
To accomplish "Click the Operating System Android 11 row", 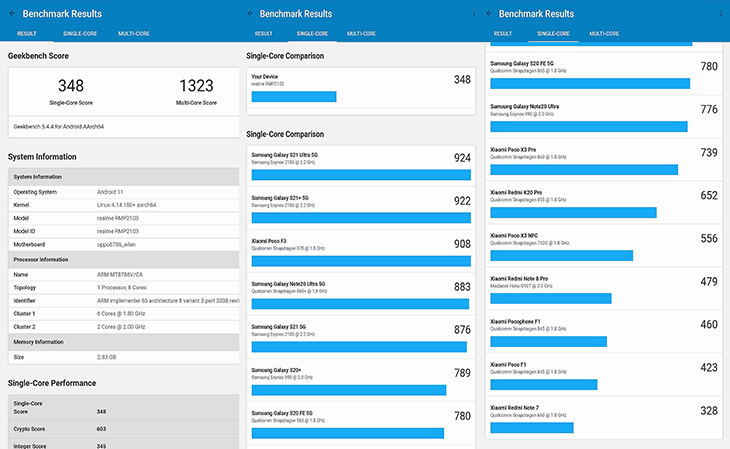I will point(124,192).
